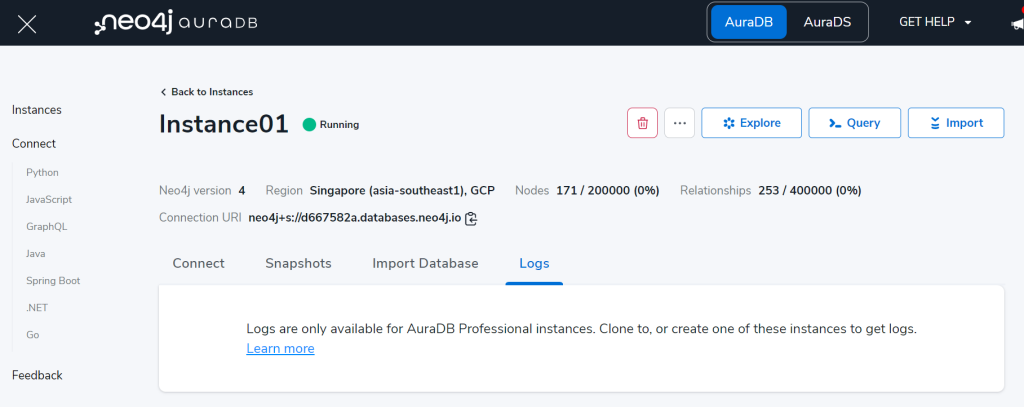Expand the GET HELP dropdown
The height and width of the screenshot is (407, 1024).
click(x=935, y=22)
